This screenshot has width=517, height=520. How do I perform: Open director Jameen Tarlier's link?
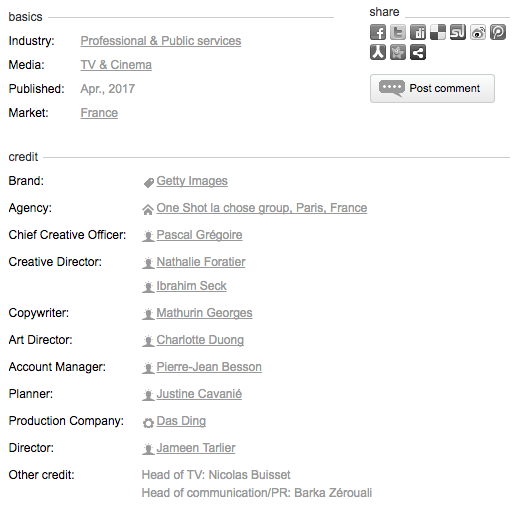coord(196,448)
